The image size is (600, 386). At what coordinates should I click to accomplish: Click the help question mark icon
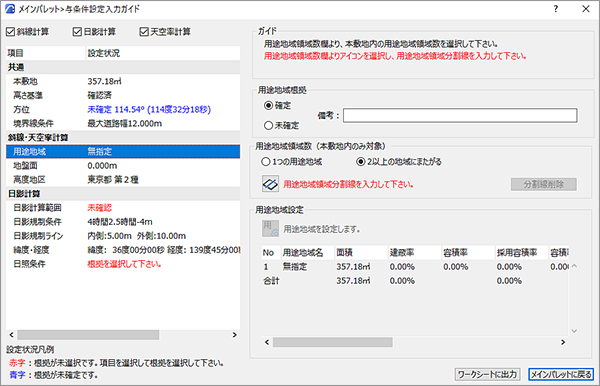tap(556, 8)
